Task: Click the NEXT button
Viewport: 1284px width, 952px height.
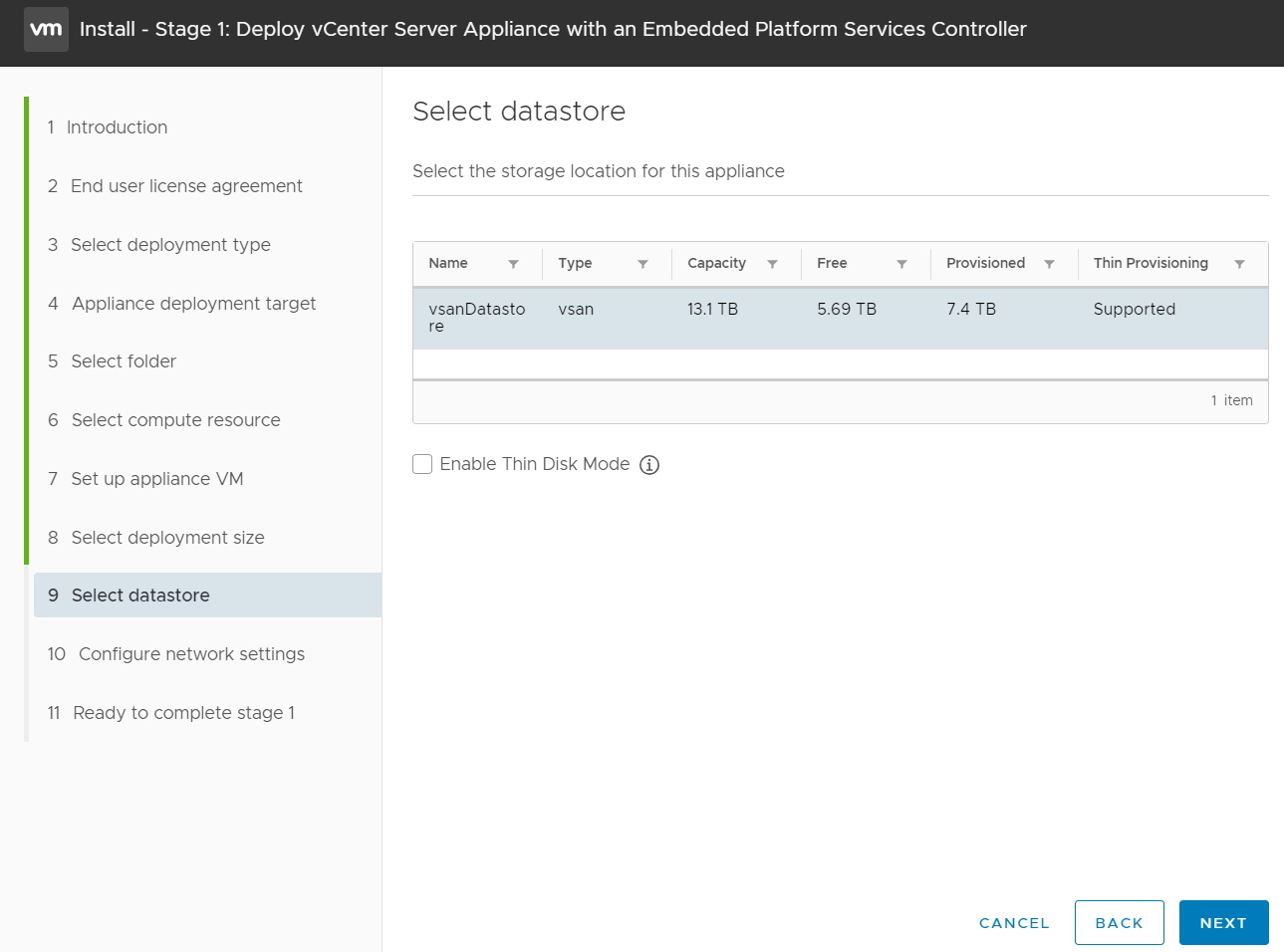Action: pyautogui.click(x=1223, y=923)
